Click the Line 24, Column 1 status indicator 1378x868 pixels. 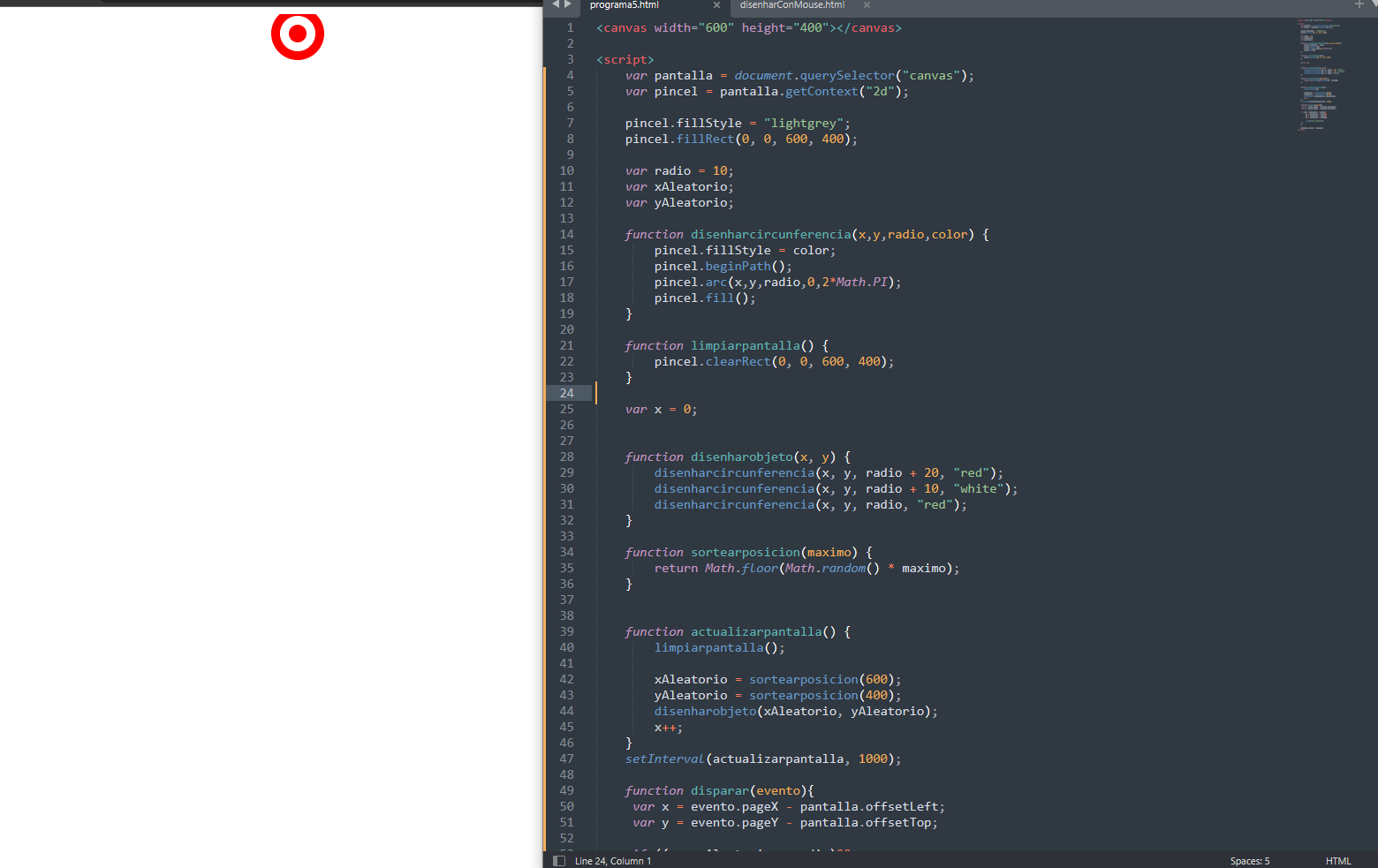point(612,861)
